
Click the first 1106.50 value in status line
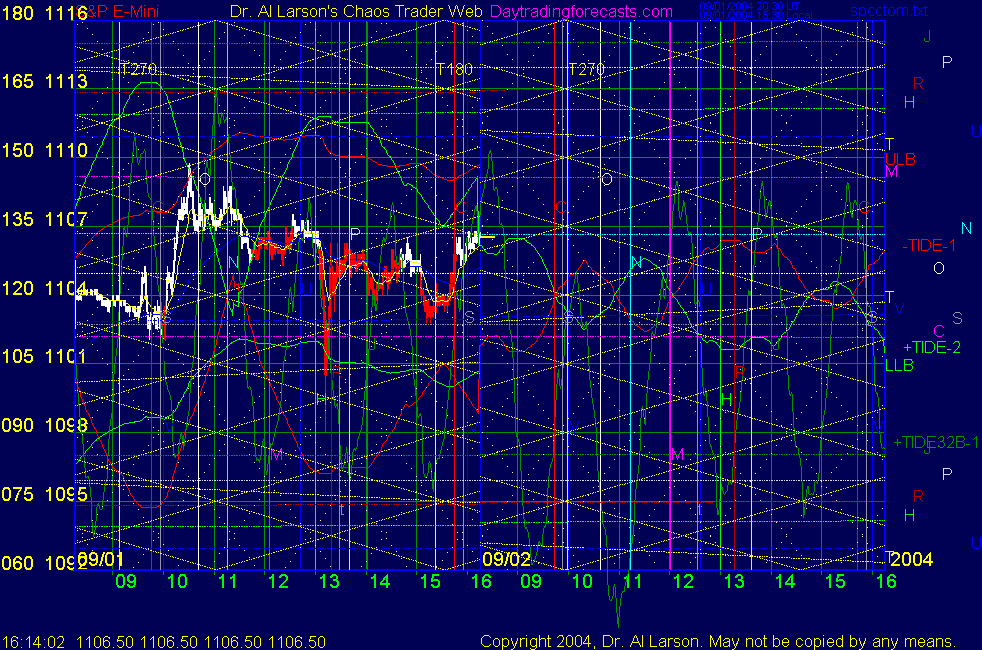click(x=105, y=642)
